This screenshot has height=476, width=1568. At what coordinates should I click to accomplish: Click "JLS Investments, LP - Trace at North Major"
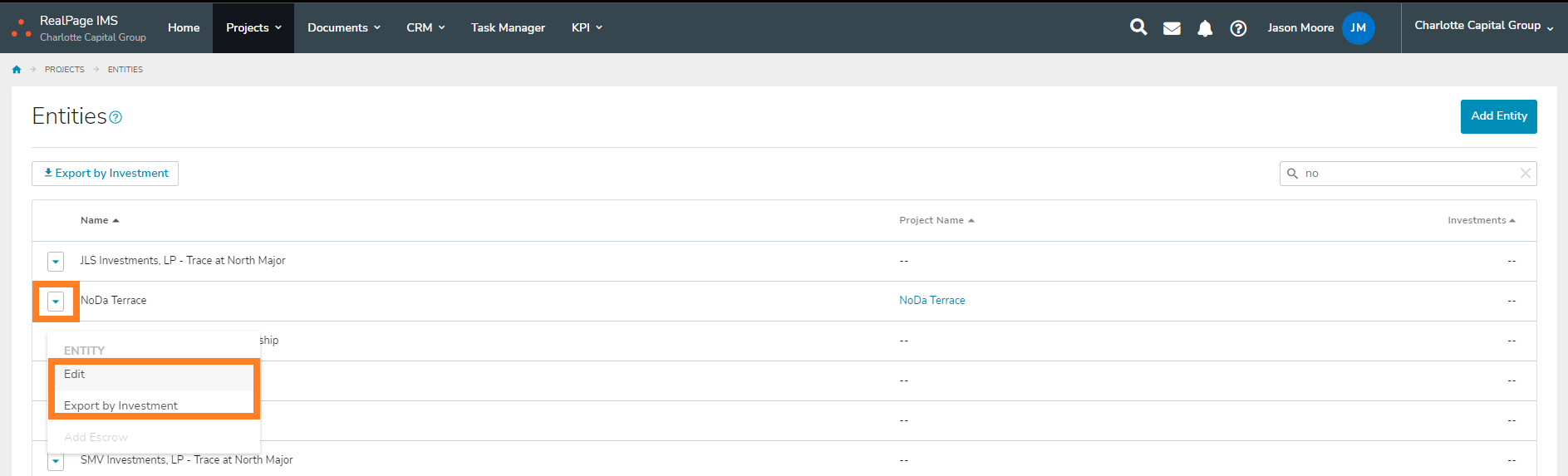click(x=183, y=261)
